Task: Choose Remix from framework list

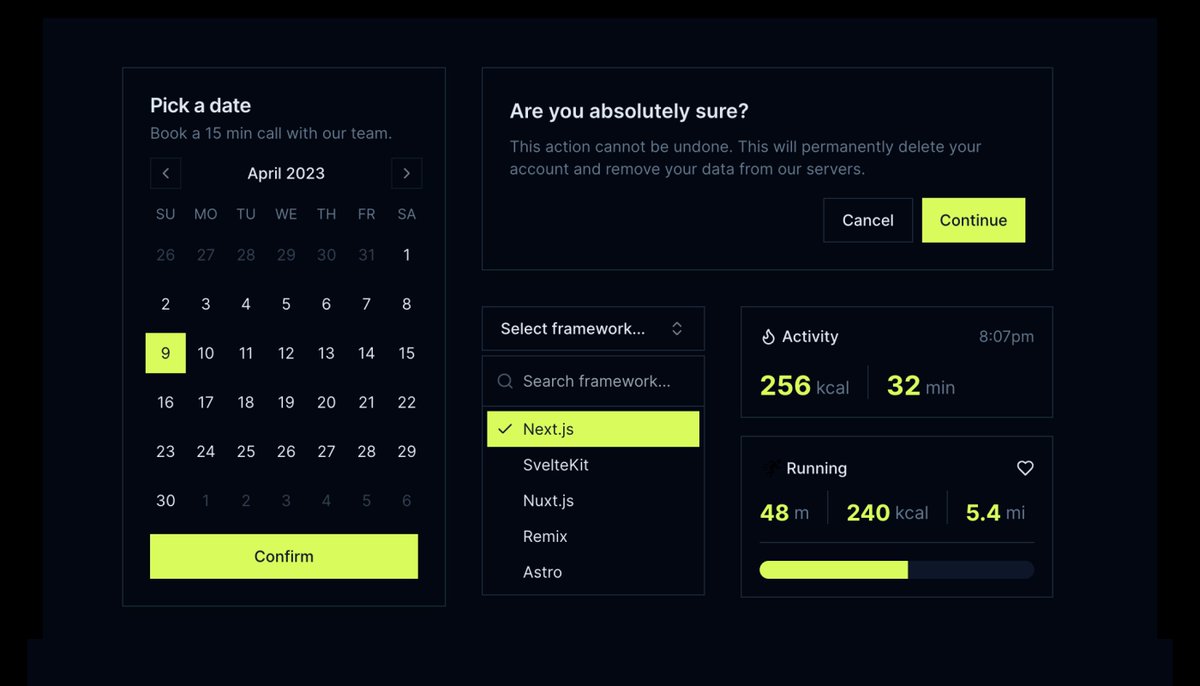Action: tap(593, 537)
